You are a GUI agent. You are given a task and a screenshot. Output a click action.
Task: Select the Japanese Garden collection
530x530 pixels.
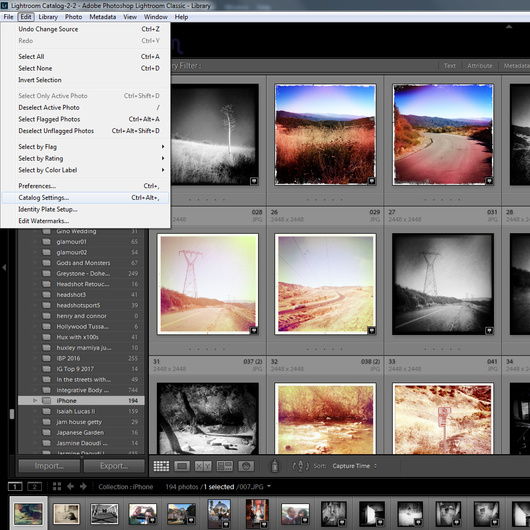(81, 432)
